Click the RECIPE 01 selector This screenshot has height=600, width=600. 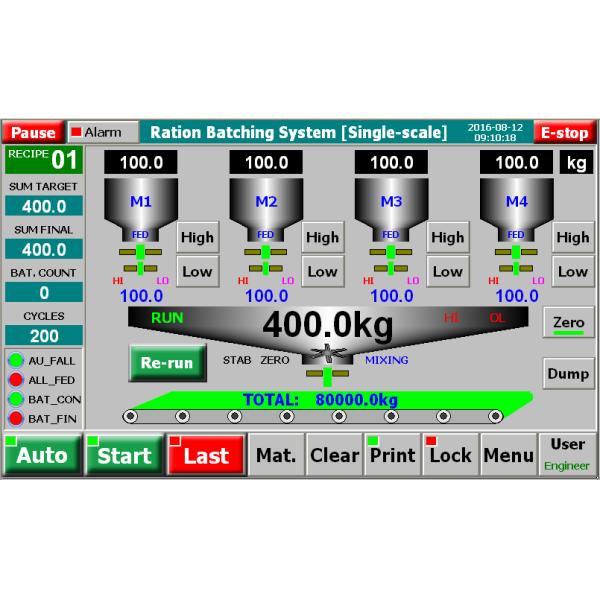click(x=44, y=160)
